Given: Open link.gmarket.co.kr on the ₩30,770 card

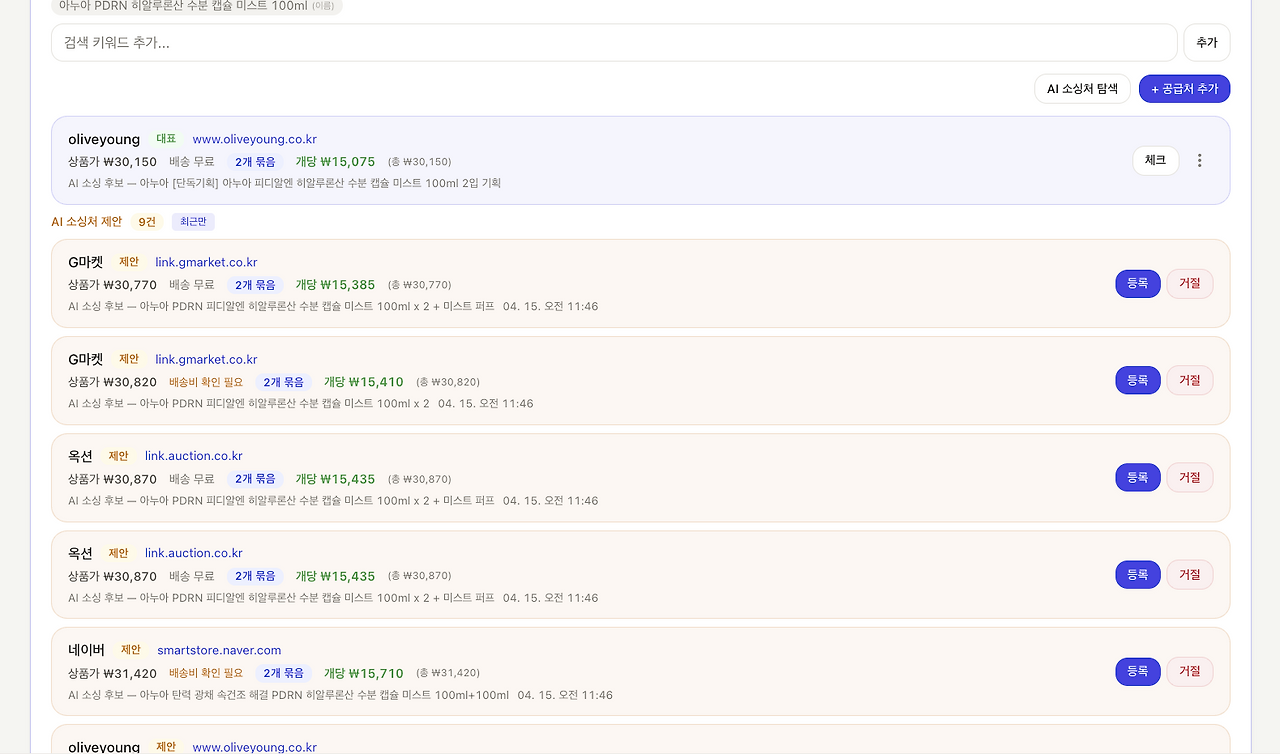Looking at the screenshot, I should (206, 262).
